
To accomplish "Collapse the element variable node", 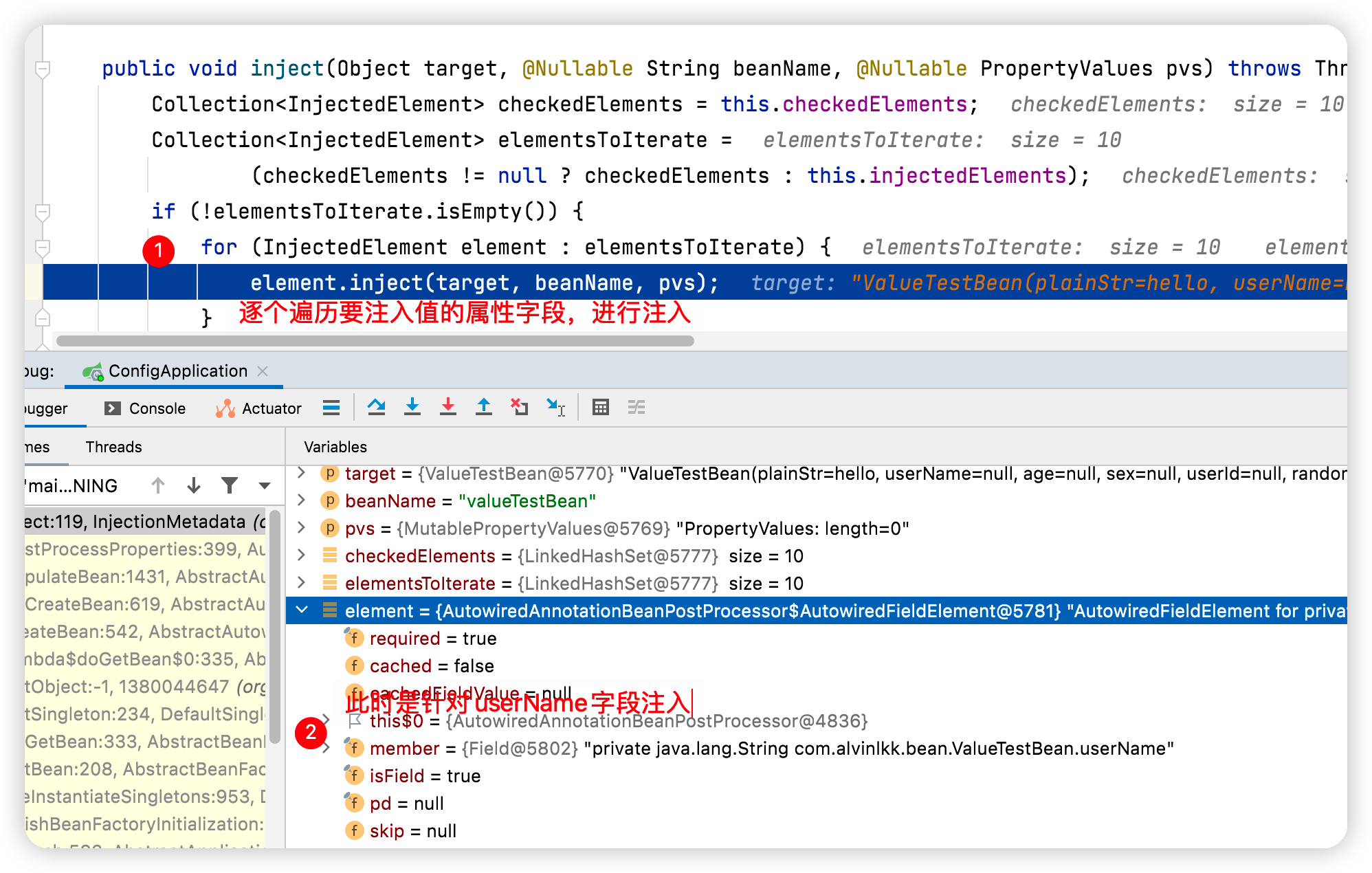I will 301,610.
